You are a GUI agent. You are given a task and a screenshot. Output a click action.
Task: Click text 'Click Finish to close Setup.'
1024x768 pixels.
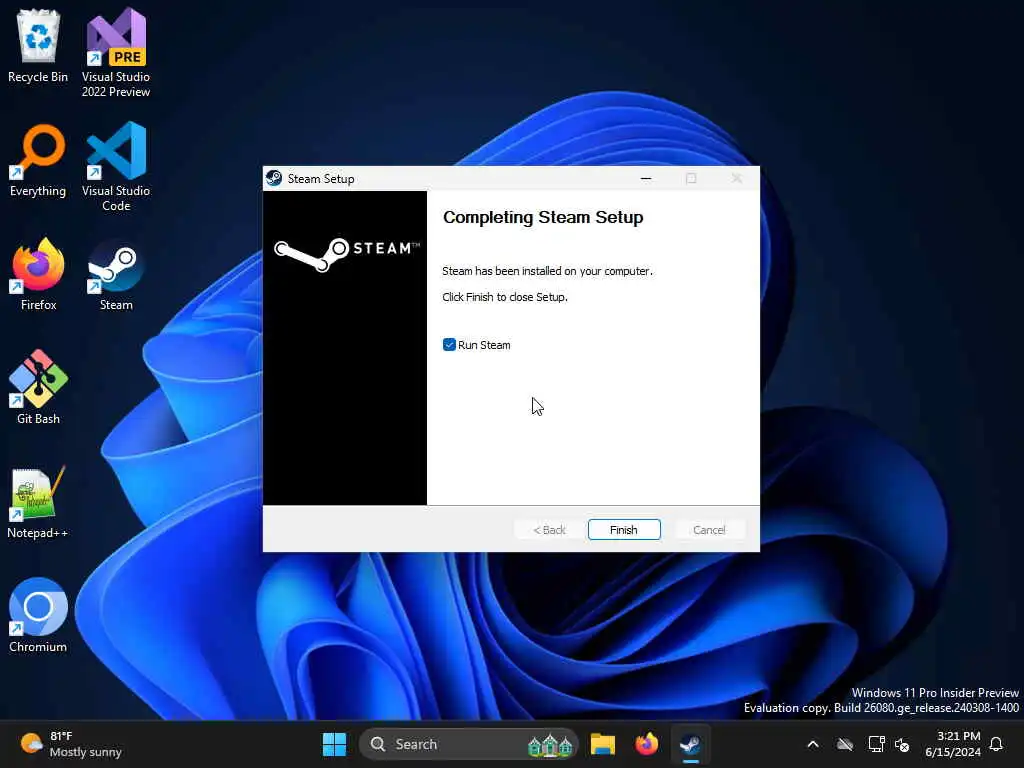click(505, 297)
